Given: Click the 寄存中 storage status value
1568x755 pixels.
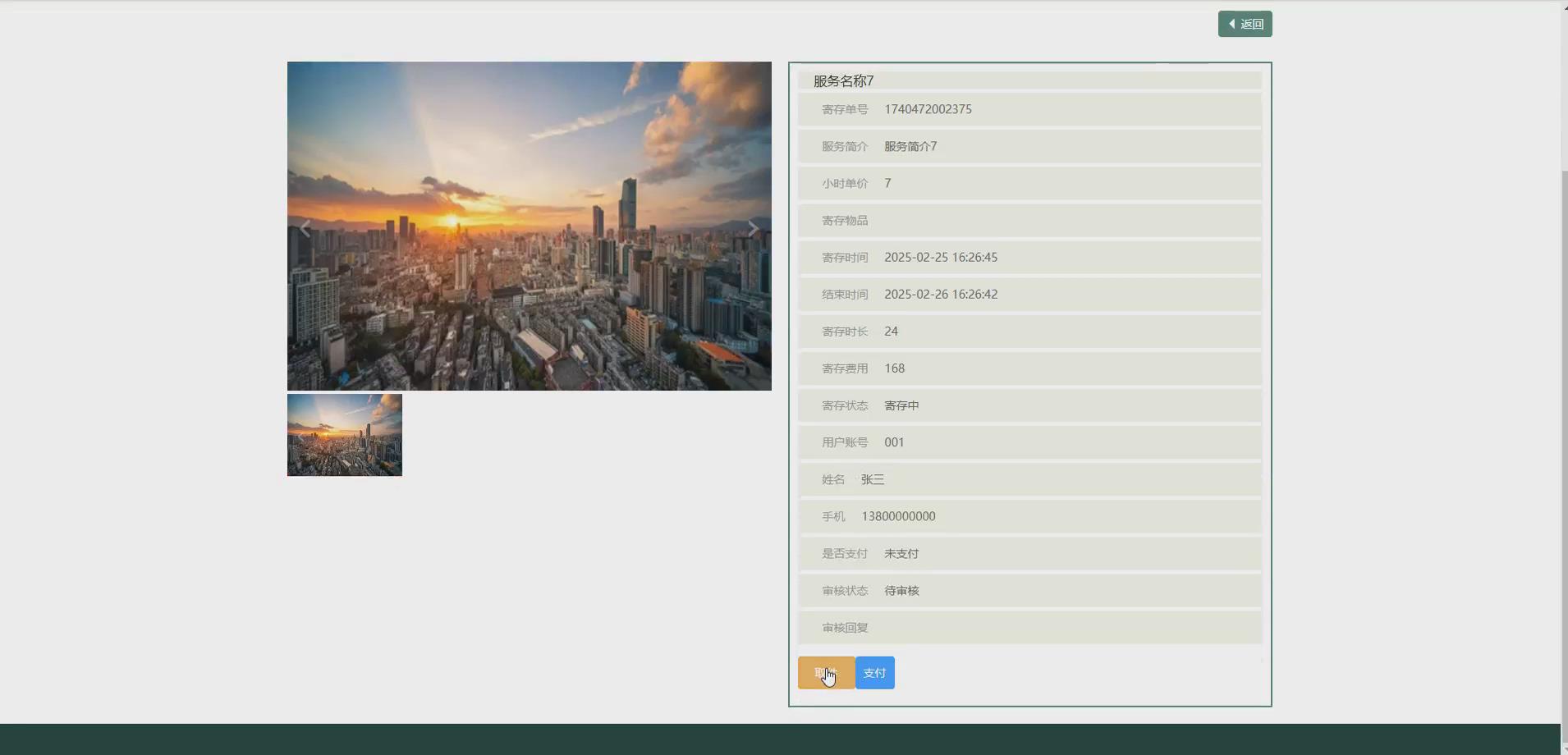Looking at the screenshot, I should (901, 405).
